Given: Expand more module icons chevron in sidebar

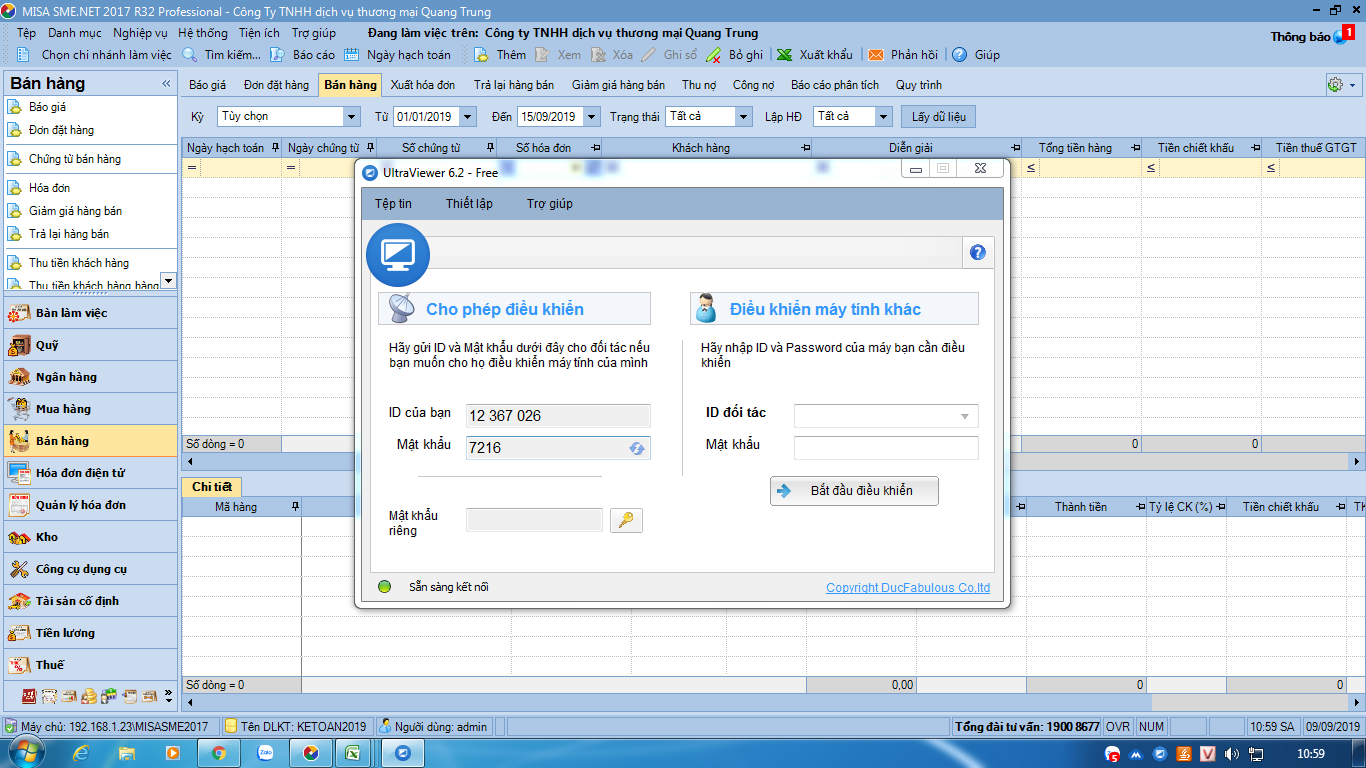Looking at the screenshot, I should (168, 695).
